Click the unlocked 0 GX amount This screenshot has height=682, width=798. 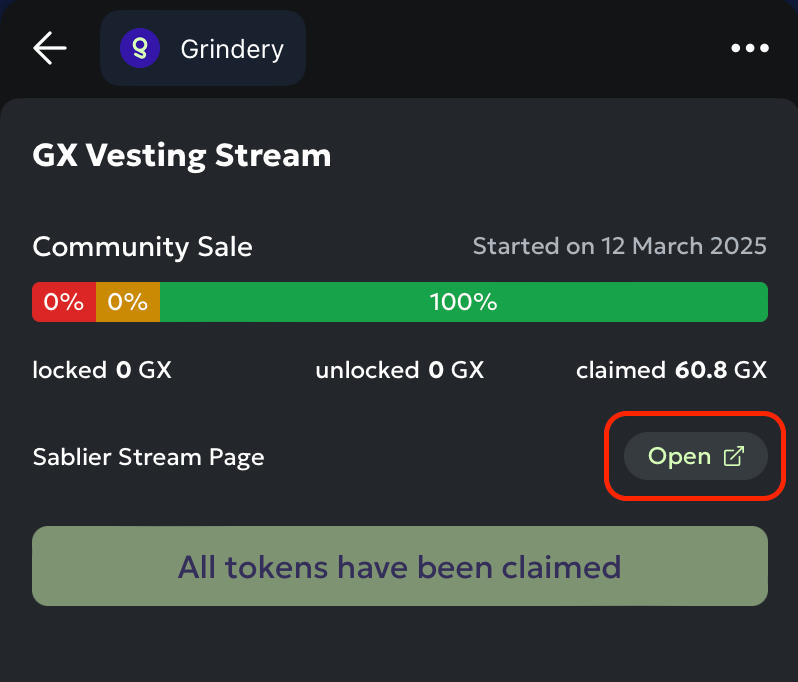tap(399, 371)
